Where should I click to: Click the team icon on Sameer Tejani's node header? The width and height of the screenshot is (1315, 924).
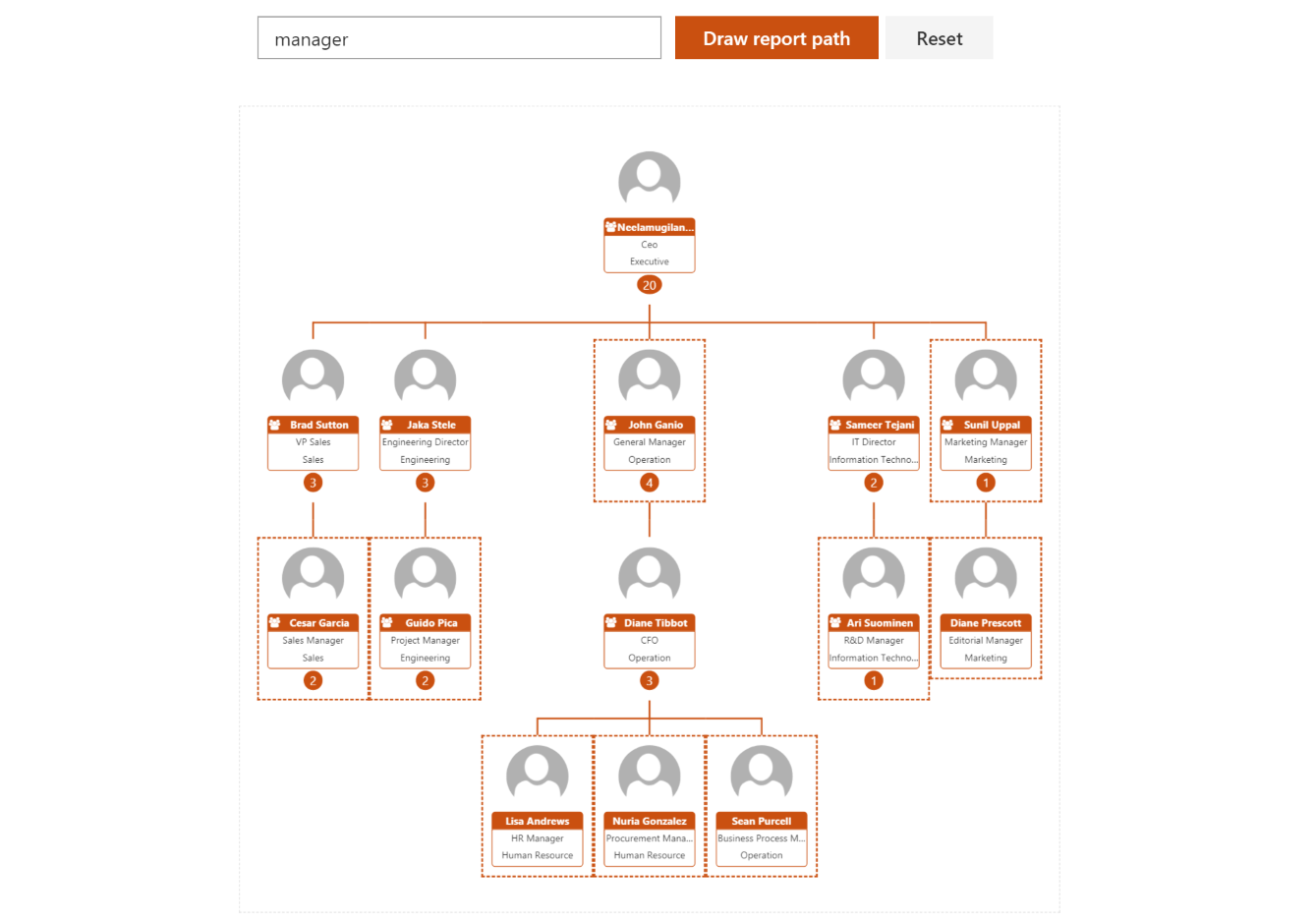click(835, 425)
